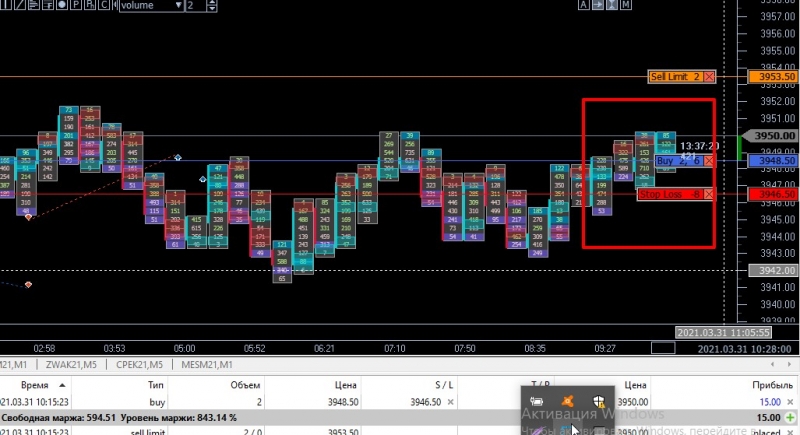The image size is (800, 435).
Task: Cancel the Sell Limit order on chart
Action: point(709,76)
